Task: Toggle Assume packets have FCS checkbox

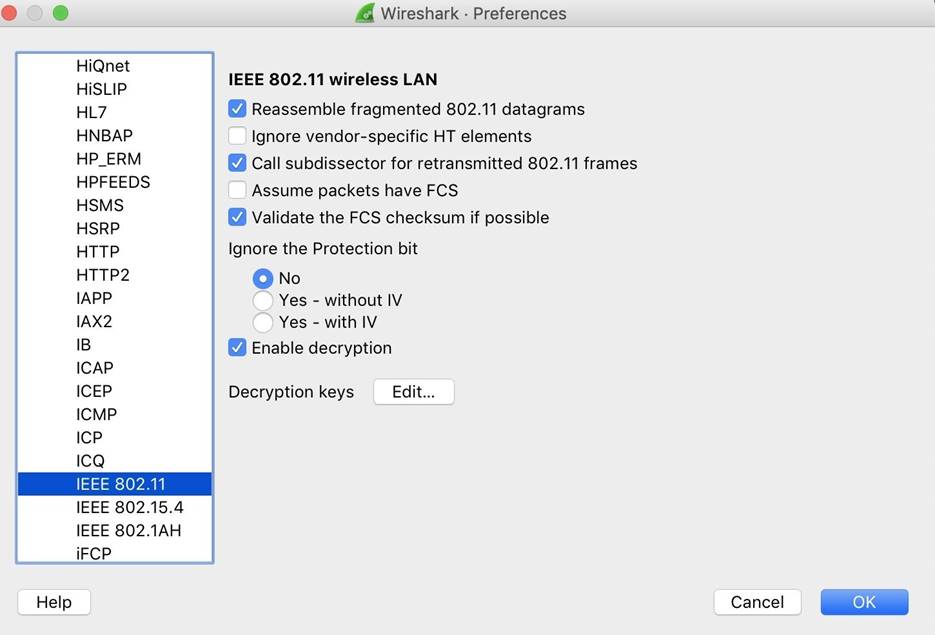Action: pos(237,190)
